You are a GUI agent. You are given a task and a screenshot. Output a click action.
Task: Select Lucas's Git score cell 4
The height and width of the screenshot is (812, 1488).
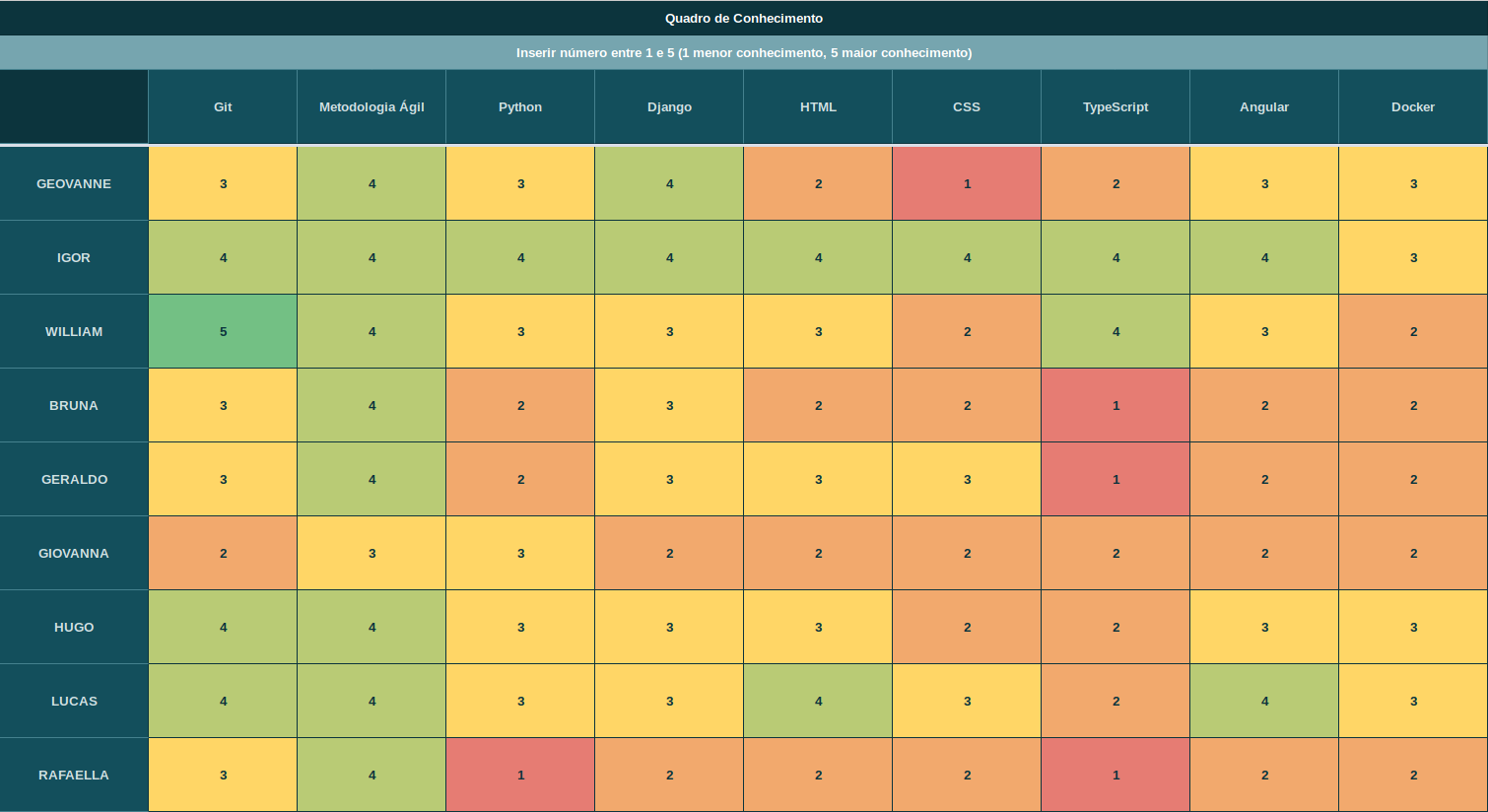(223, 701)
